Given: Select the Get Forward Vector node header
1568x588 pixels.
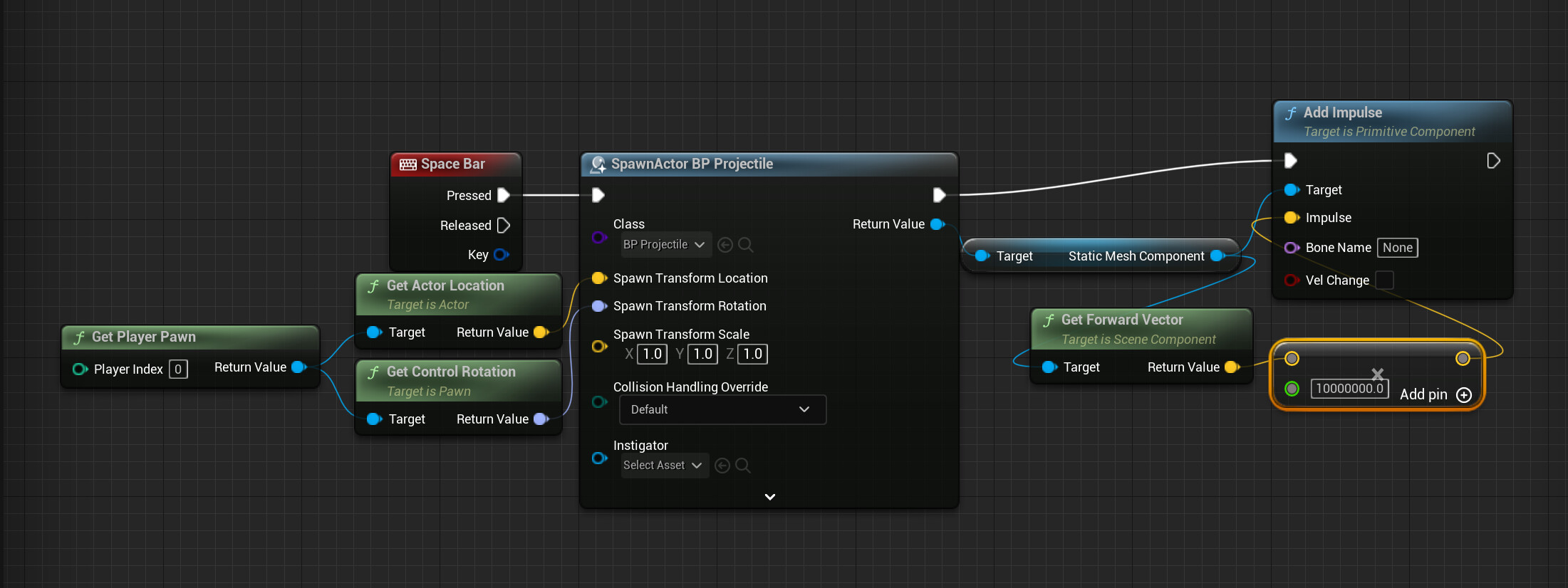Looking at the screenshot, I should click(x=1122, y=320).
